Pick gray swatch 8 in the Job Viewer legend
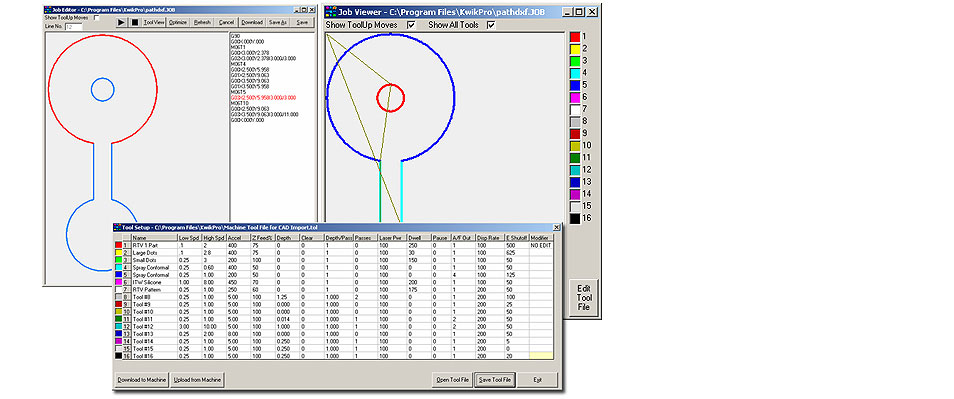The width and height of the screenshot is (954, 399). pyautogui.click(x=574, y=122)
